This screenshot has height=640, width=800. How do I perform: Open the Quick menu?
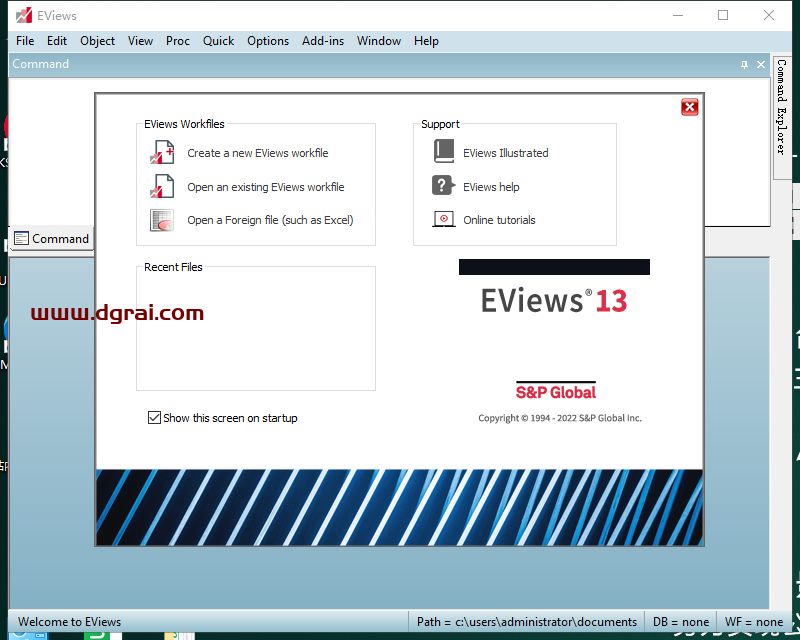tap(218, 41)
